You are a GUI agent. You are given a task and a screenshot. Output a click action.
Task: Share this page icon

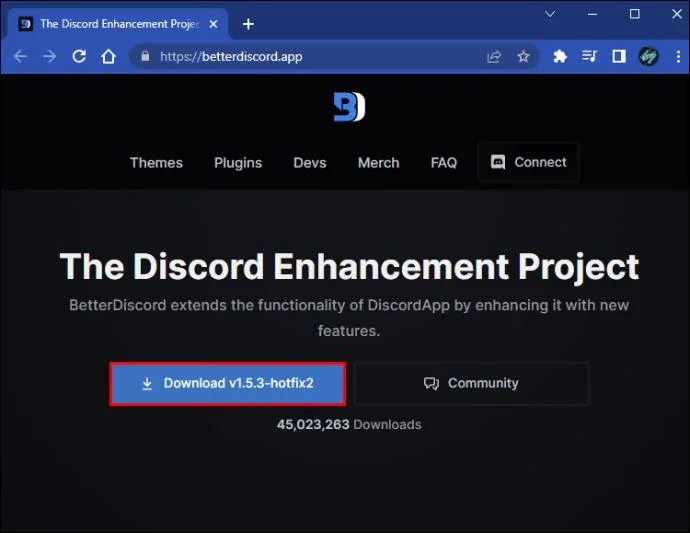494,56
